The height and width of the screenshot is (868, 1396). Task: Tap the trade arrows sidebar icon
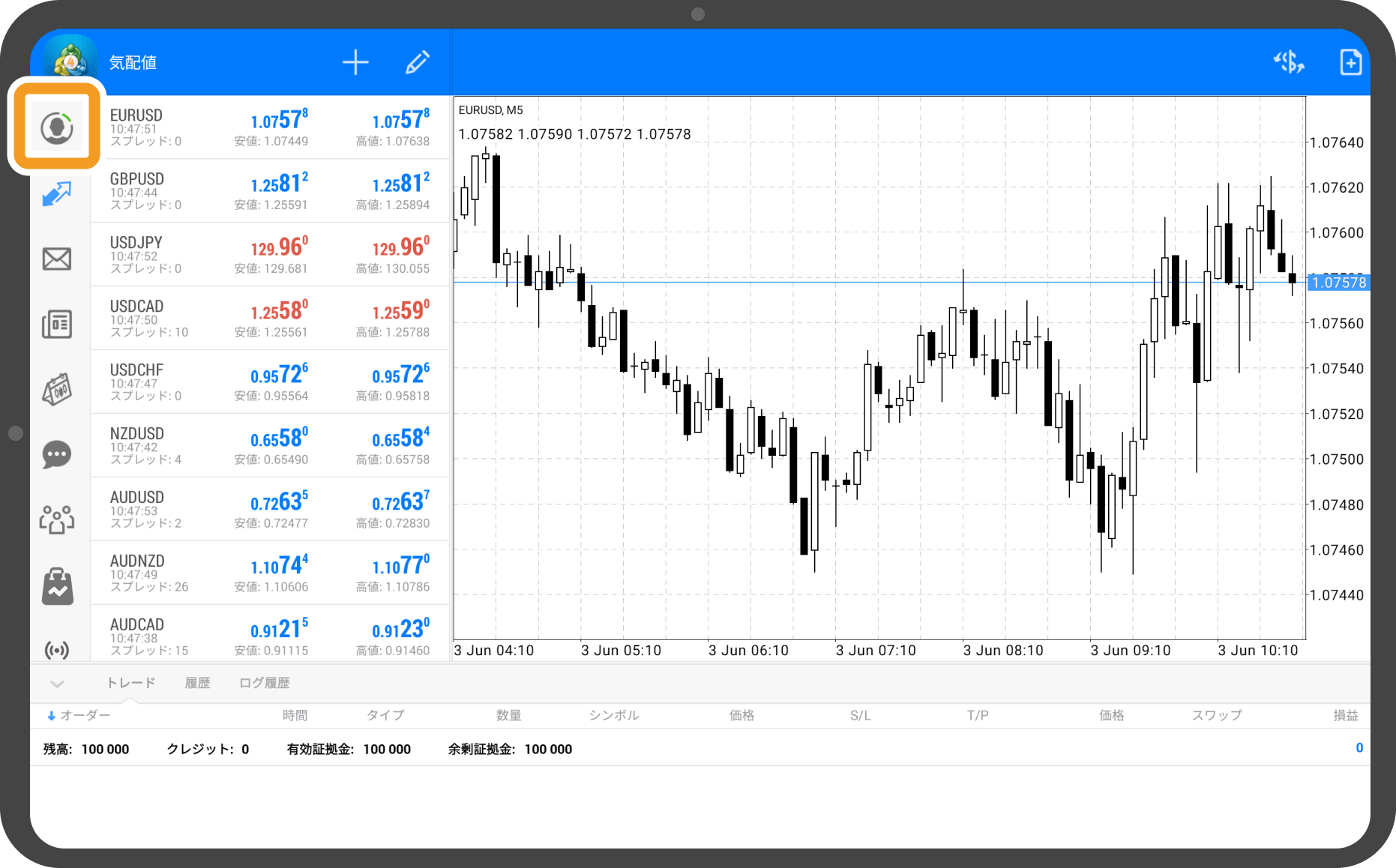57,194
